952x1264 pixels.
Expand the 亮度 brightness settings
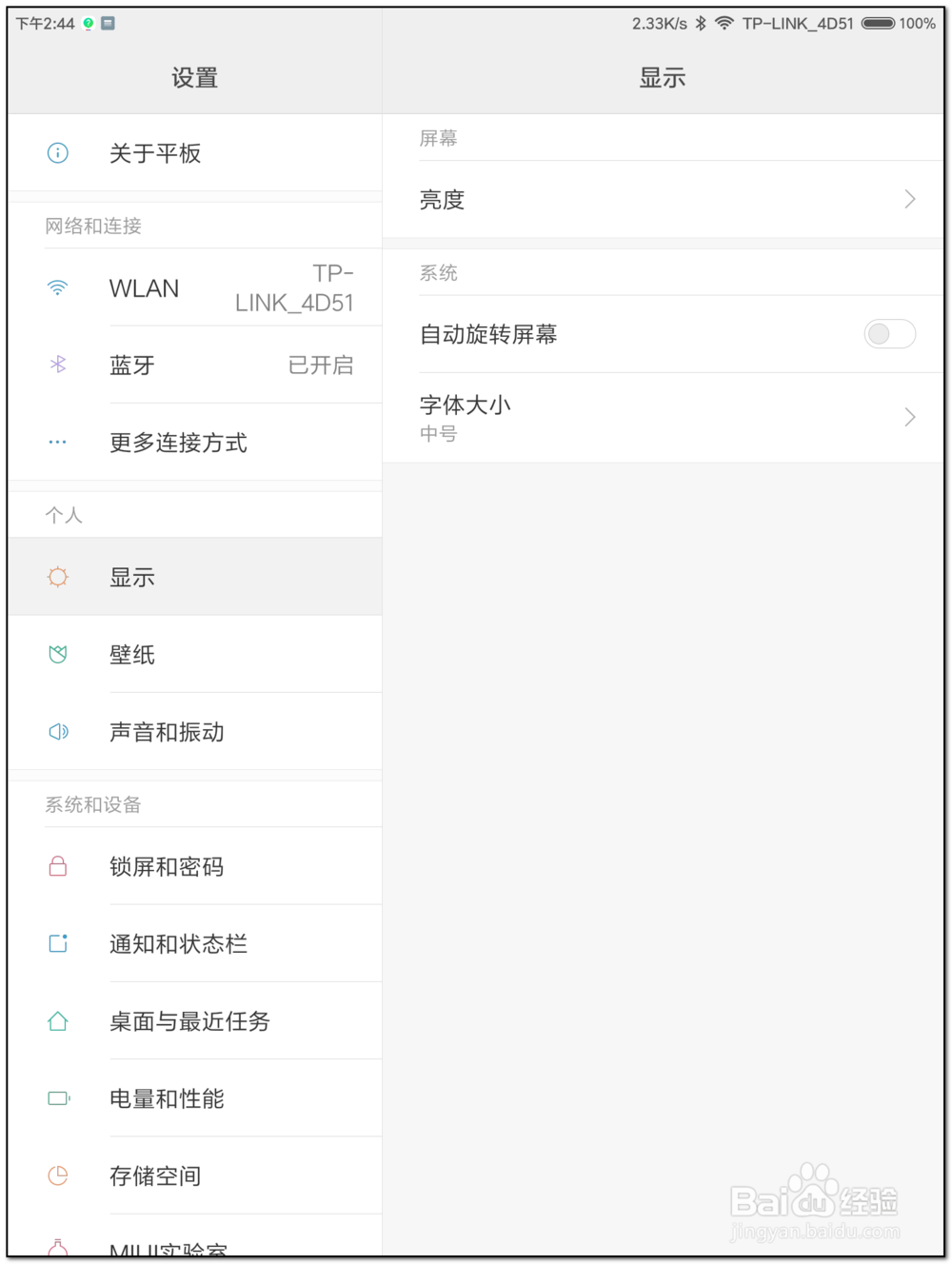tap(666, 200)
